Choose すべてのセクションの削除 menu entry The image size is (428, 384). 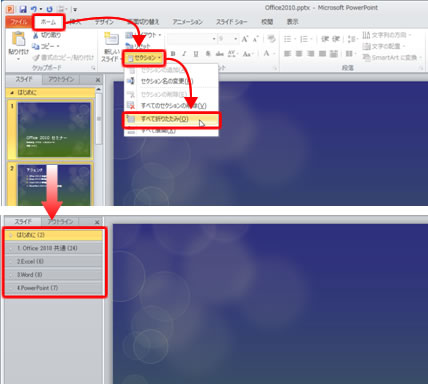171,106
